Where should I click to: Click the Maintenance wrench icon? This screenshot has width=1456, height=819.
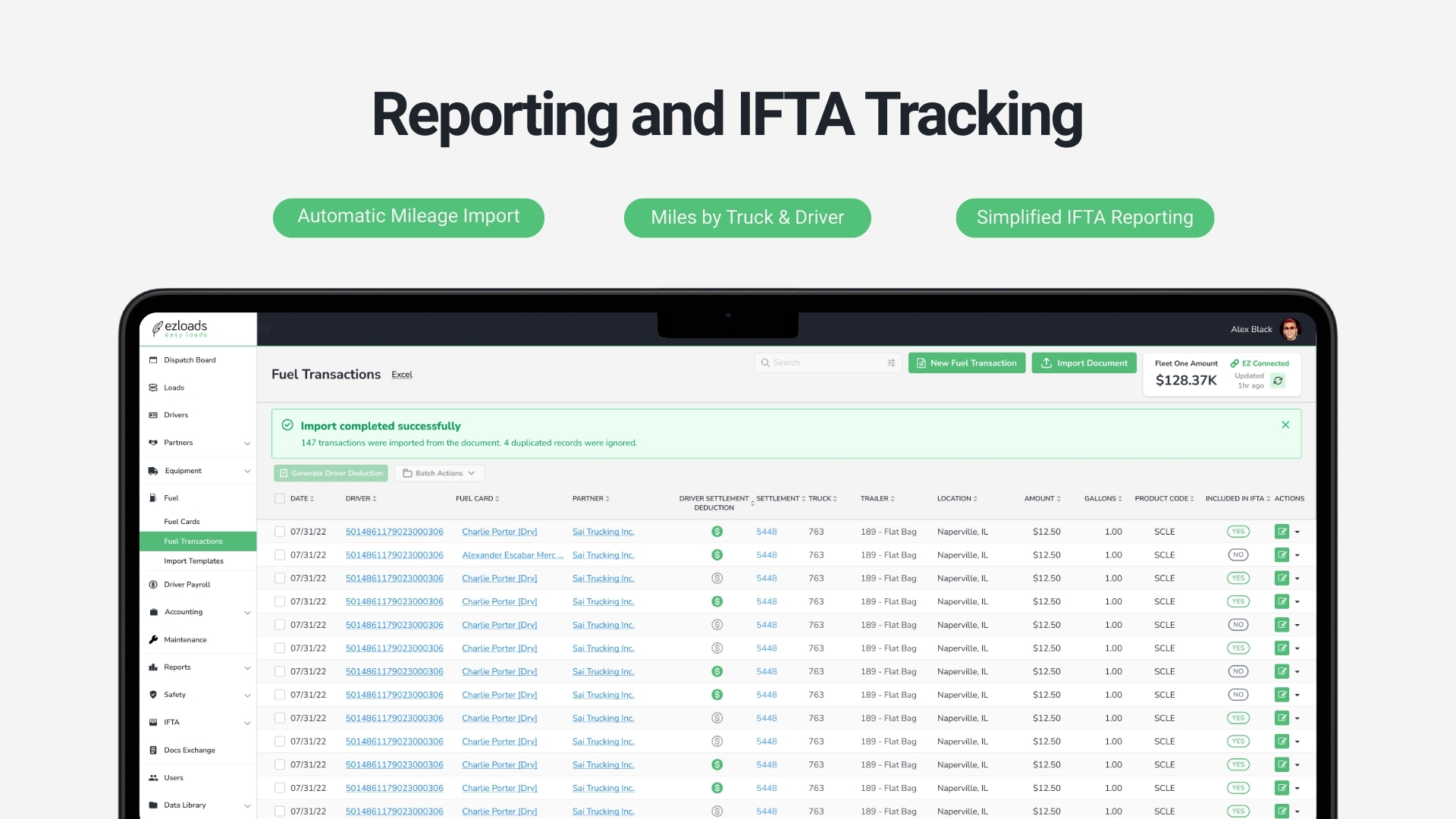153,640
